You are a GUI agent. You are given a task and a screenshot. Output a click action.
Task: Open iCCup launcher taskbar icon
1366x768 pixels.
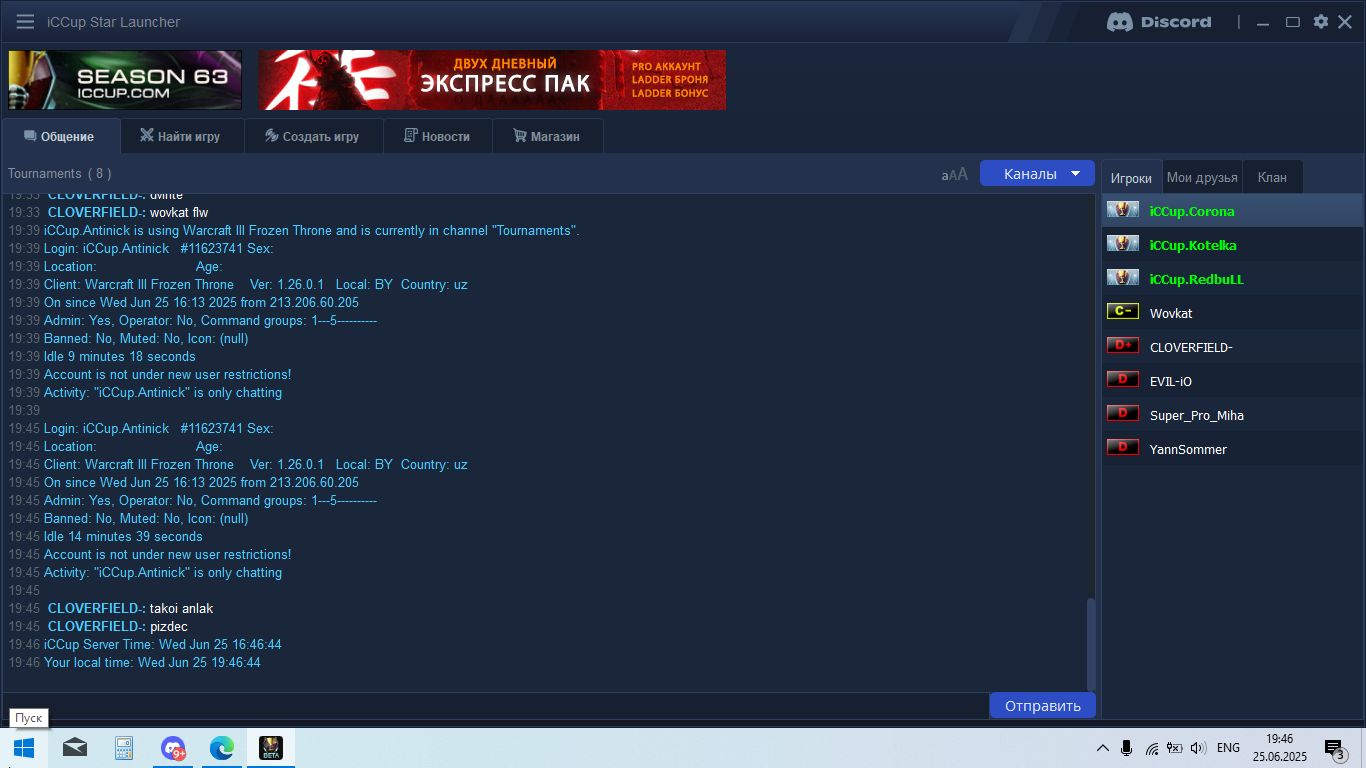coord(270,748)
